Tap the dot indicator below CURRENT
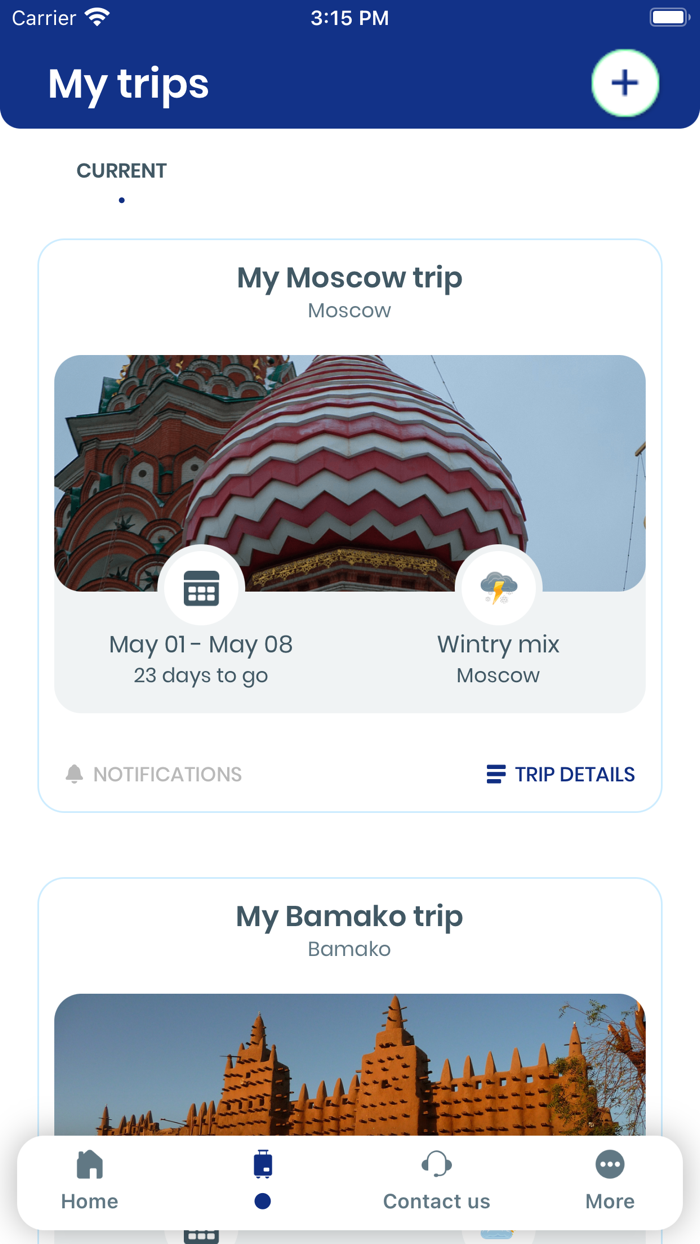 pos(121,200)
